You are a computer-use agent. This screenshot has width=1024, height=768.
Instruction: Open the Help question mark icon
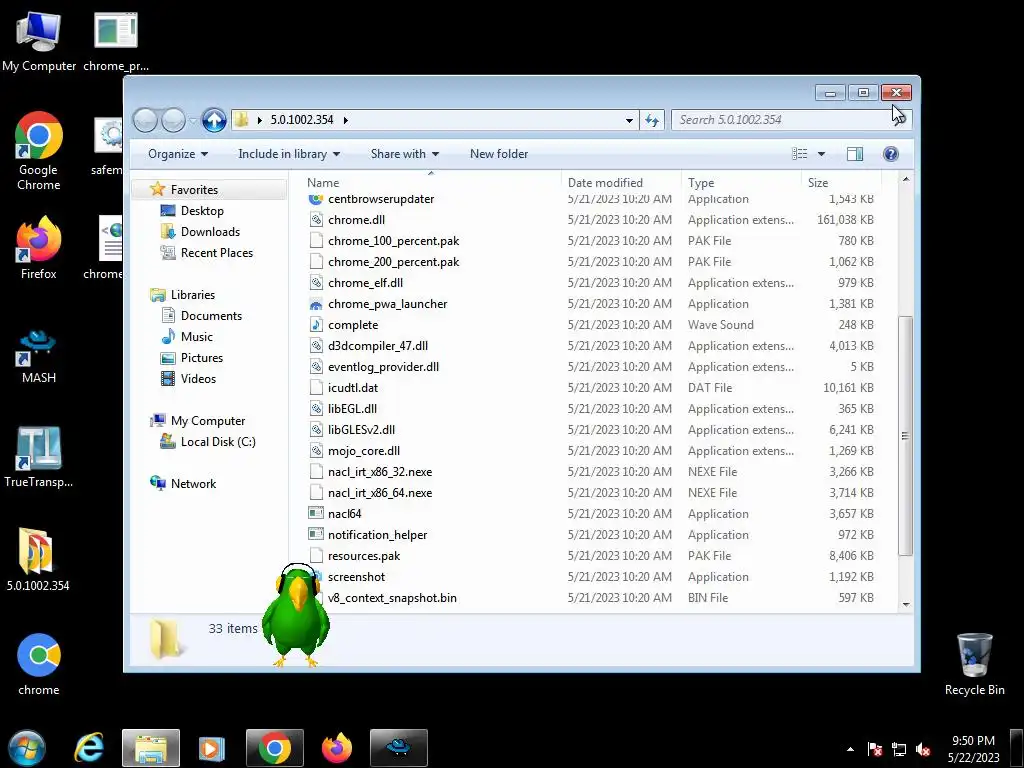890,154
